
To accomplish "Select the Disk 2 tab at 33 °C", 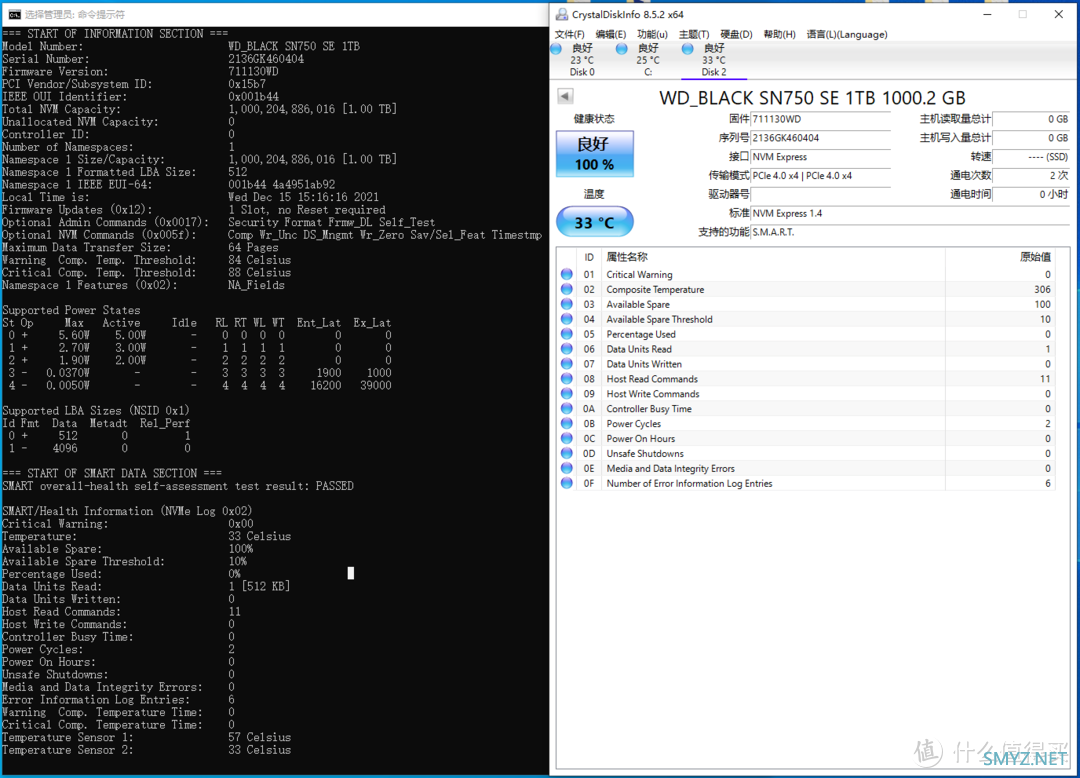I will click(714, 60).
